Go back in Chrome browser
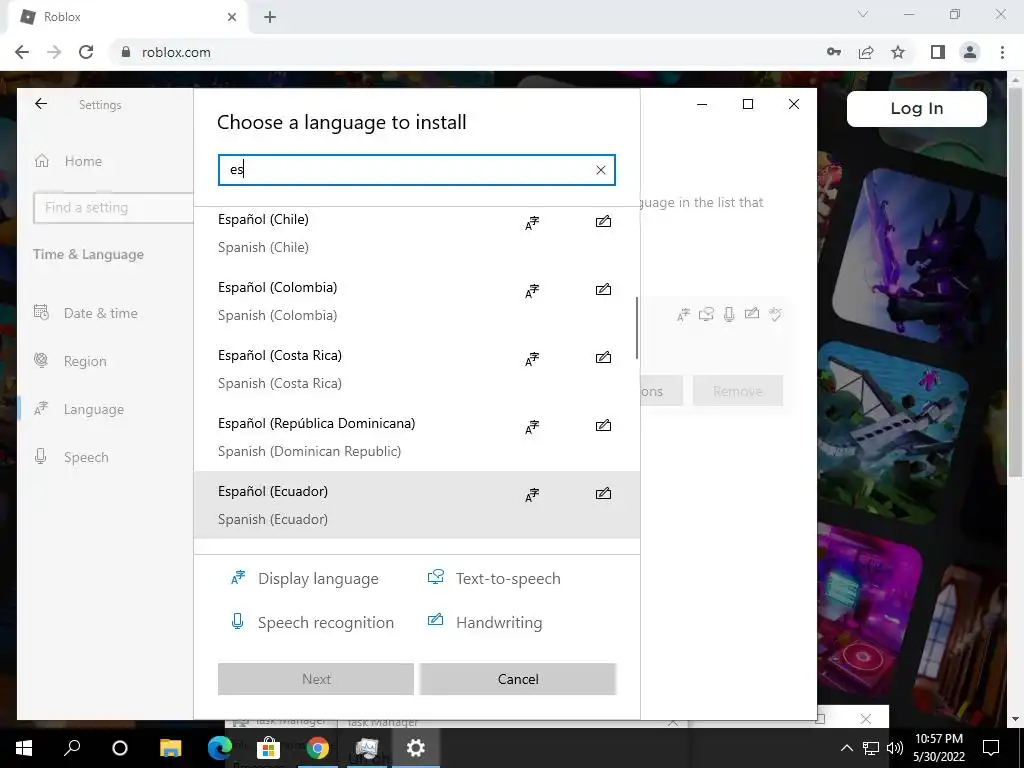The height and width of the screenshot is (768, 1024). pos(22,52)
